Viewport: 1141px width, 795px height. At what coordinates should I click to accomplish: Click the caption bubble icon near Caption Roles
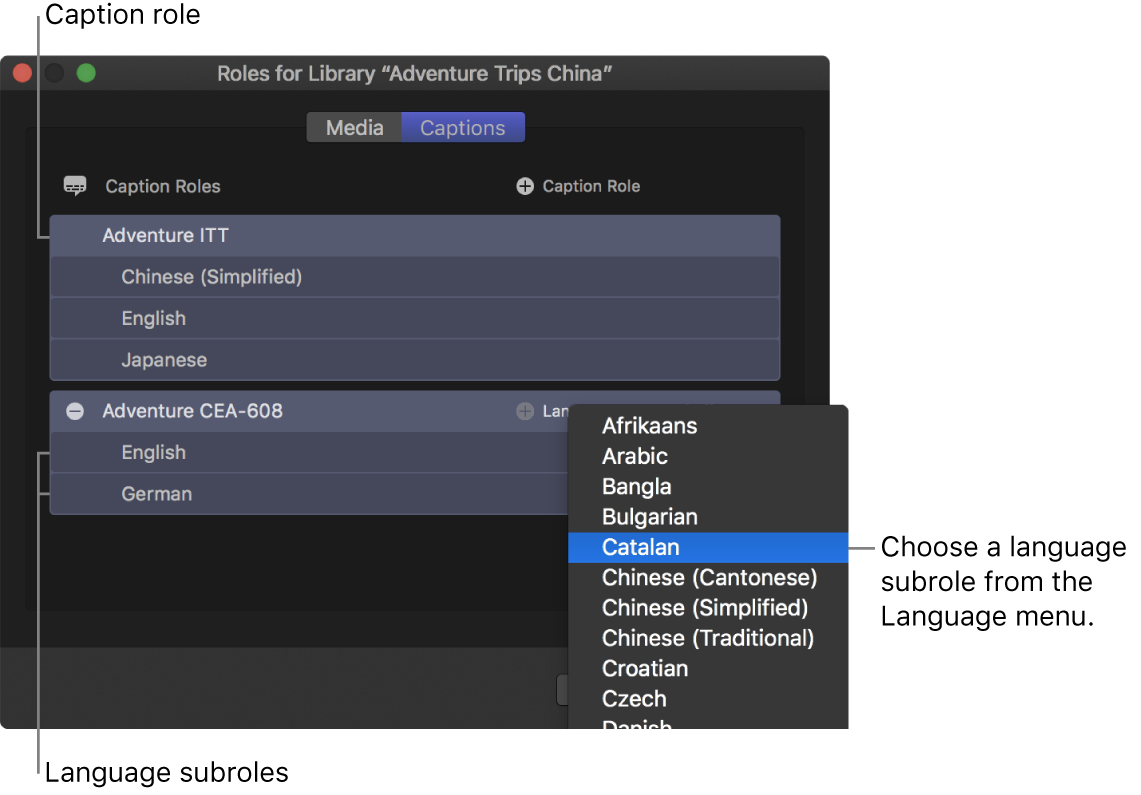(x=75, y=186)
